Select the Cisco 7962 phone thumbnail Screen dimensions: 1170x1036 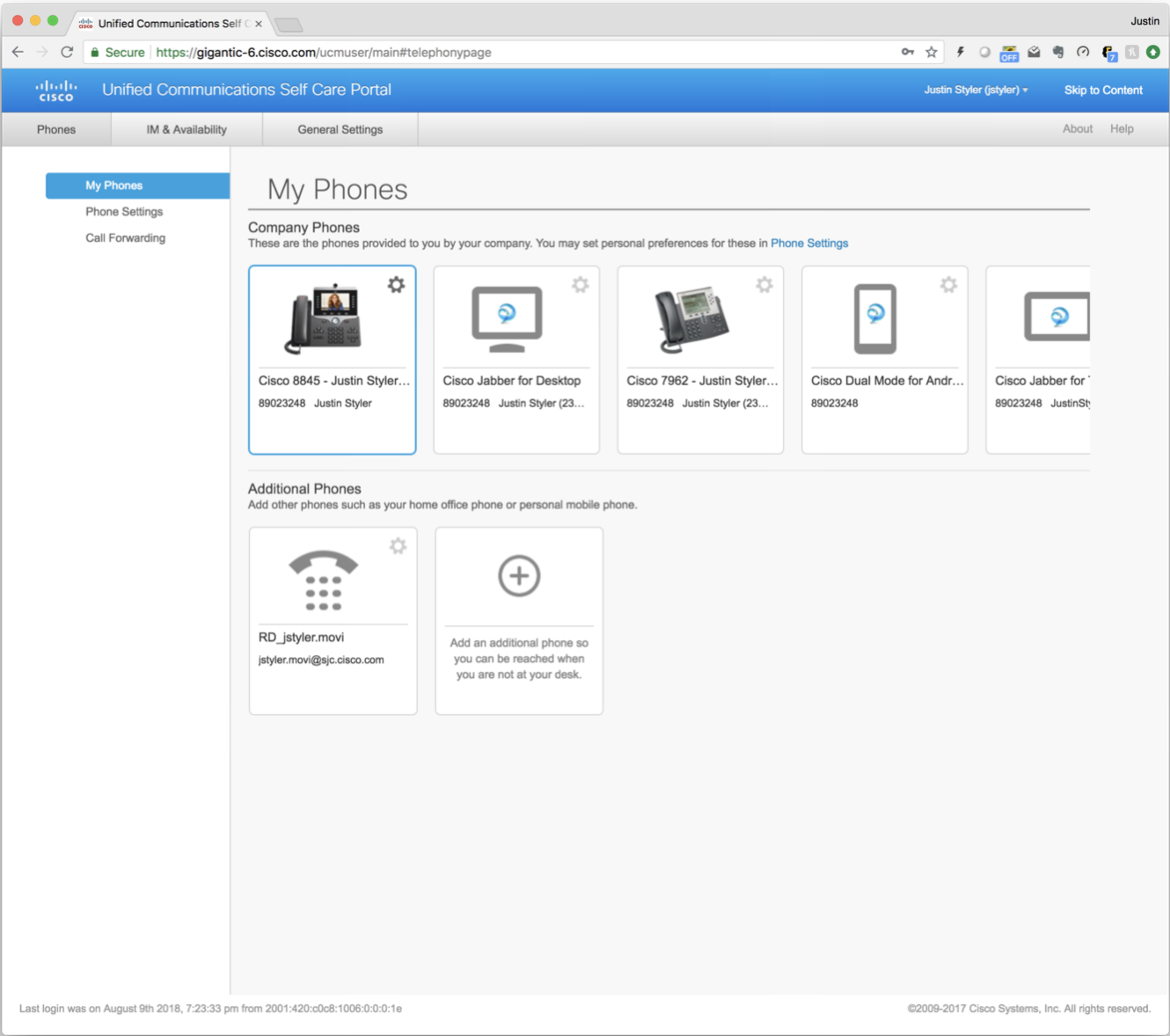coord(692,319)
